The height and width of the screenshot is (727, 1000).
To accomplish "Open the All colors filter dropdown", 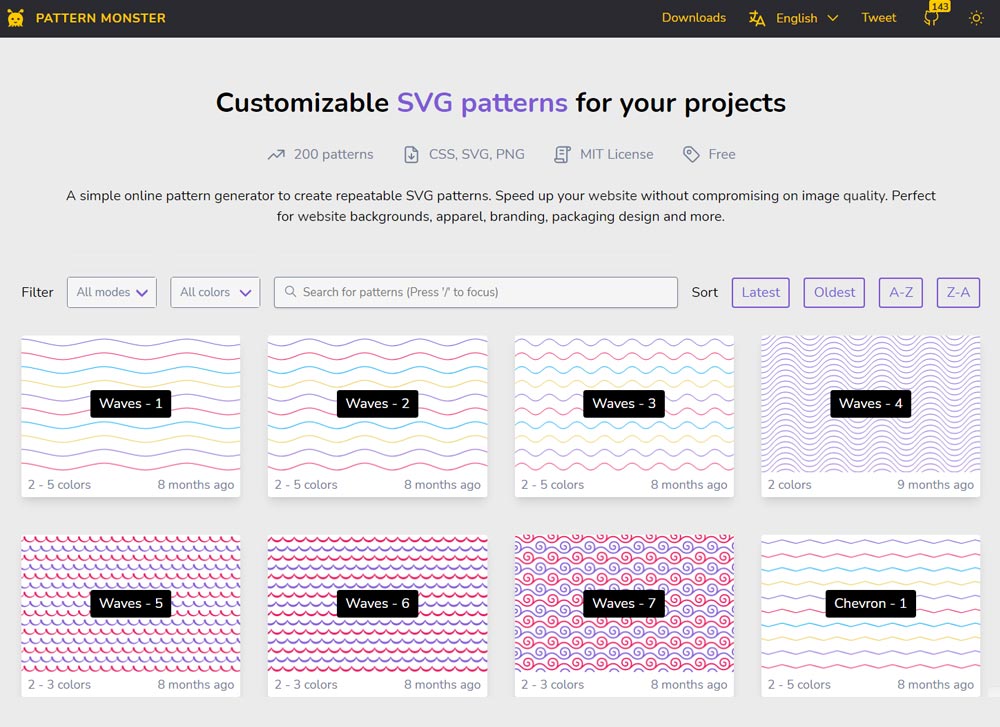I will (215, 292).
